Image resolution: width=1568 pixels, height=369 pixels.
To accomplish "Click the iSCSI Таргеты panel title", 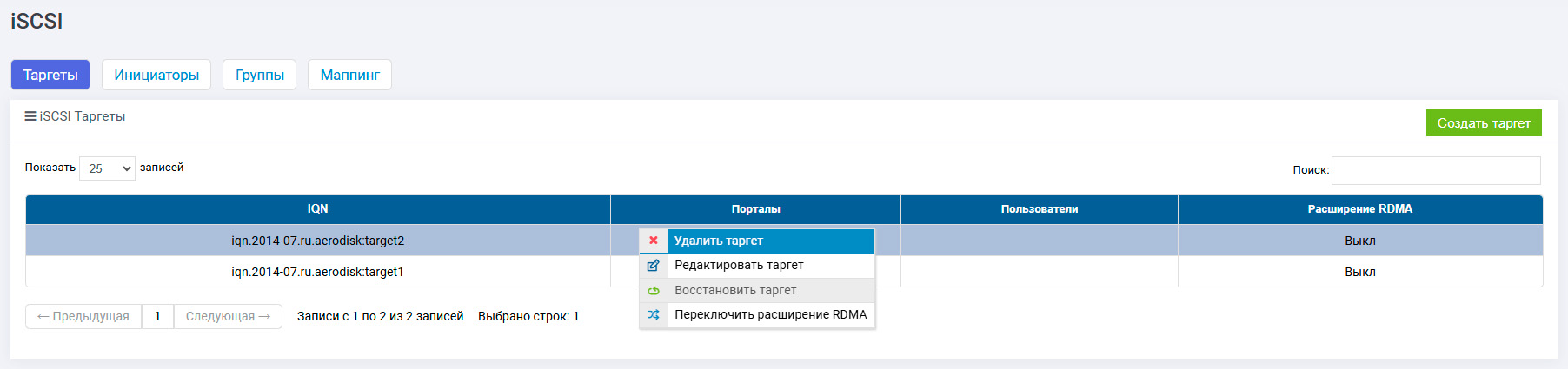I will pyautogui.click(x=83, y=116).
